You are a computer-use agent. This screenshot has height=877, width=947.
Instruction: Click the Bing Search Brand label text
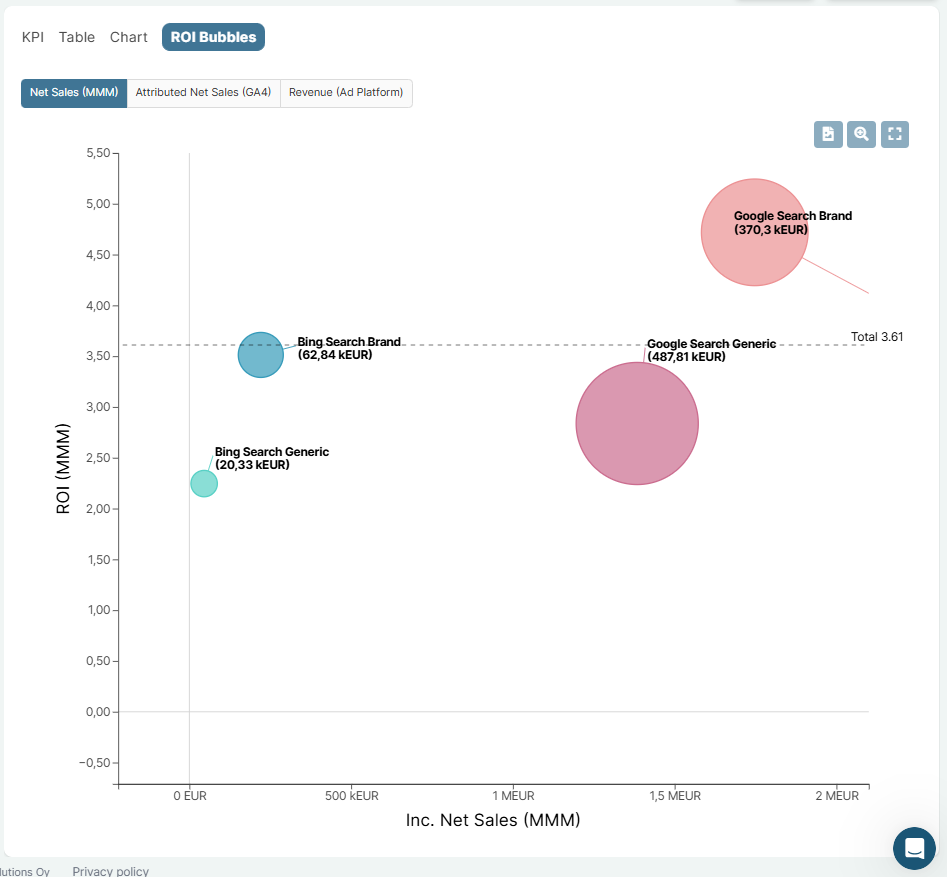click(348, 349)
